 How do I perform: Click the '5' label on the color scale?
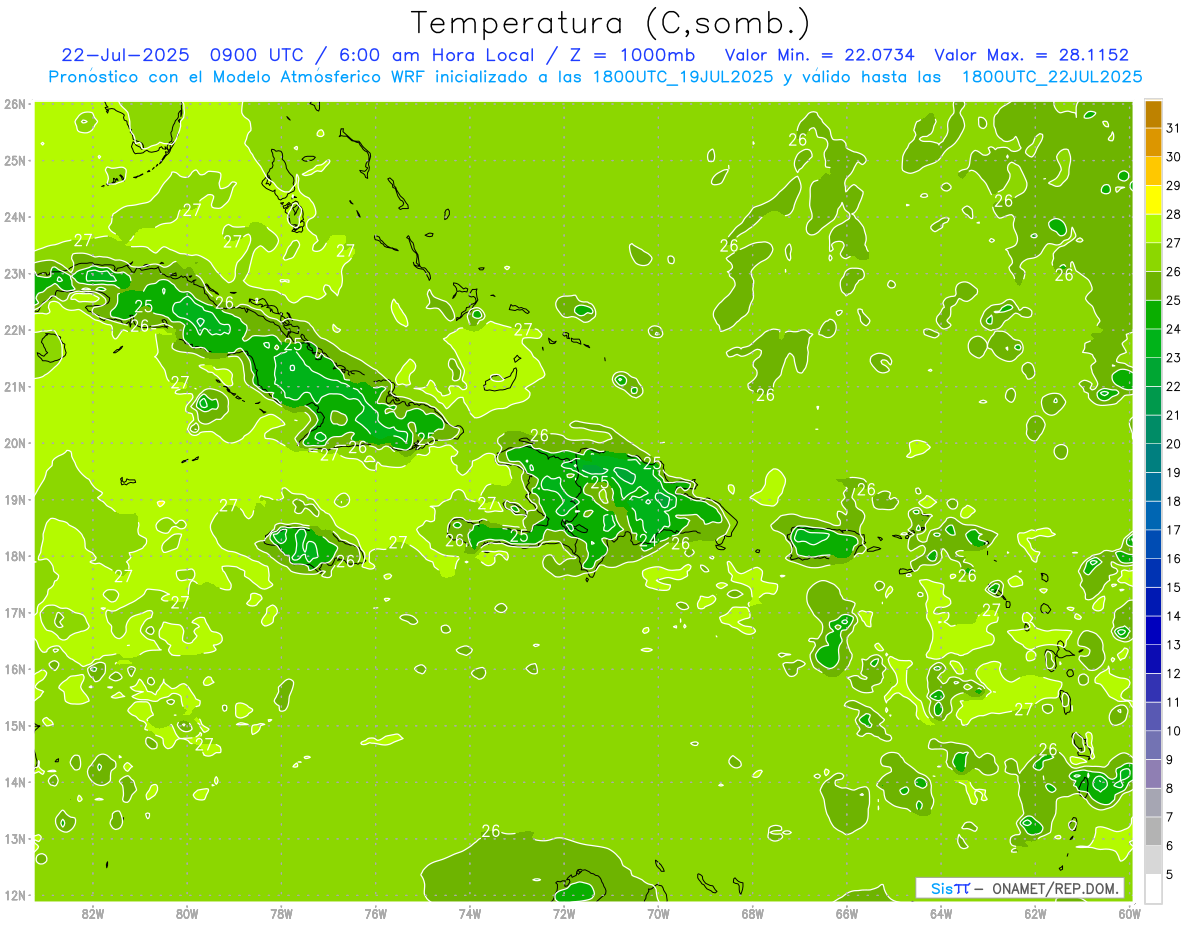pyautogui.click(x=1169, y=874)
